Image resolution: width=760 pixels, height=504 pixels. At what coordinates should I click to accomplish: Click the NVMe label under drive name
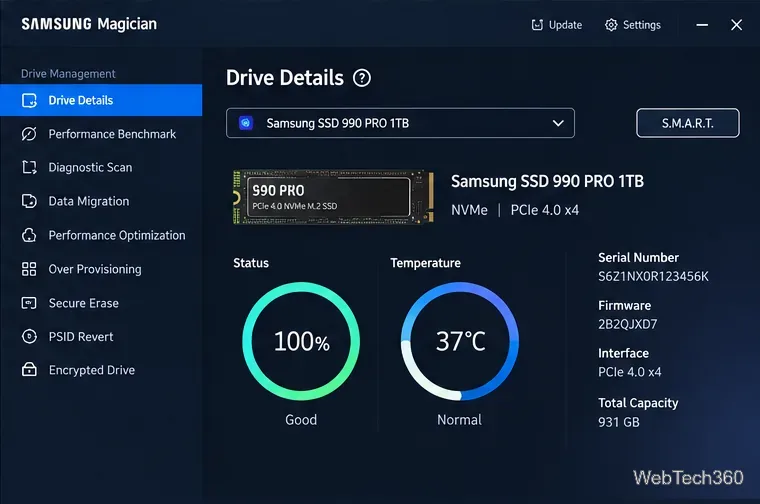click(469, 210)
